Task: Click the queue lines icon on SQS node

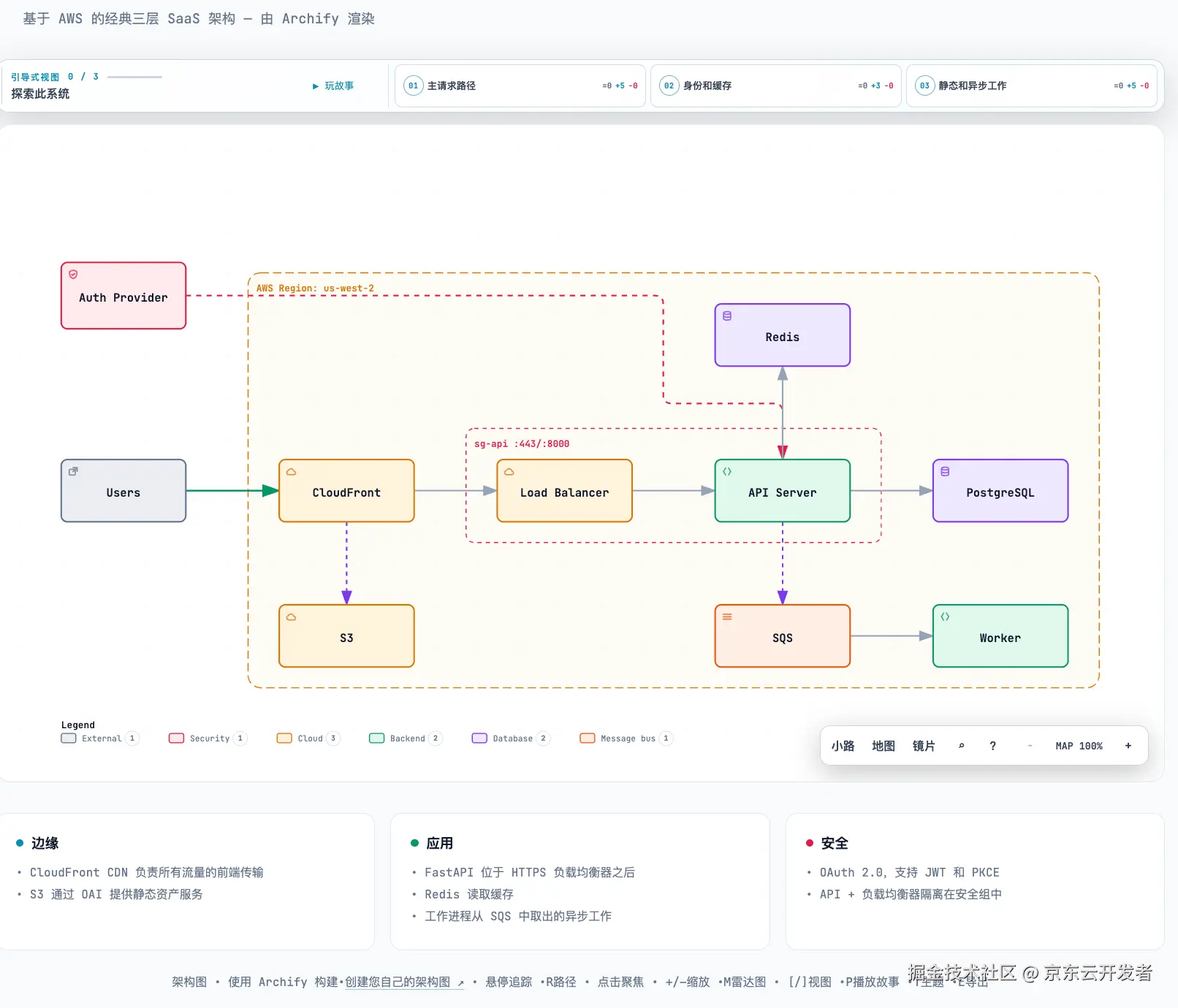Action: pos(727,616)
